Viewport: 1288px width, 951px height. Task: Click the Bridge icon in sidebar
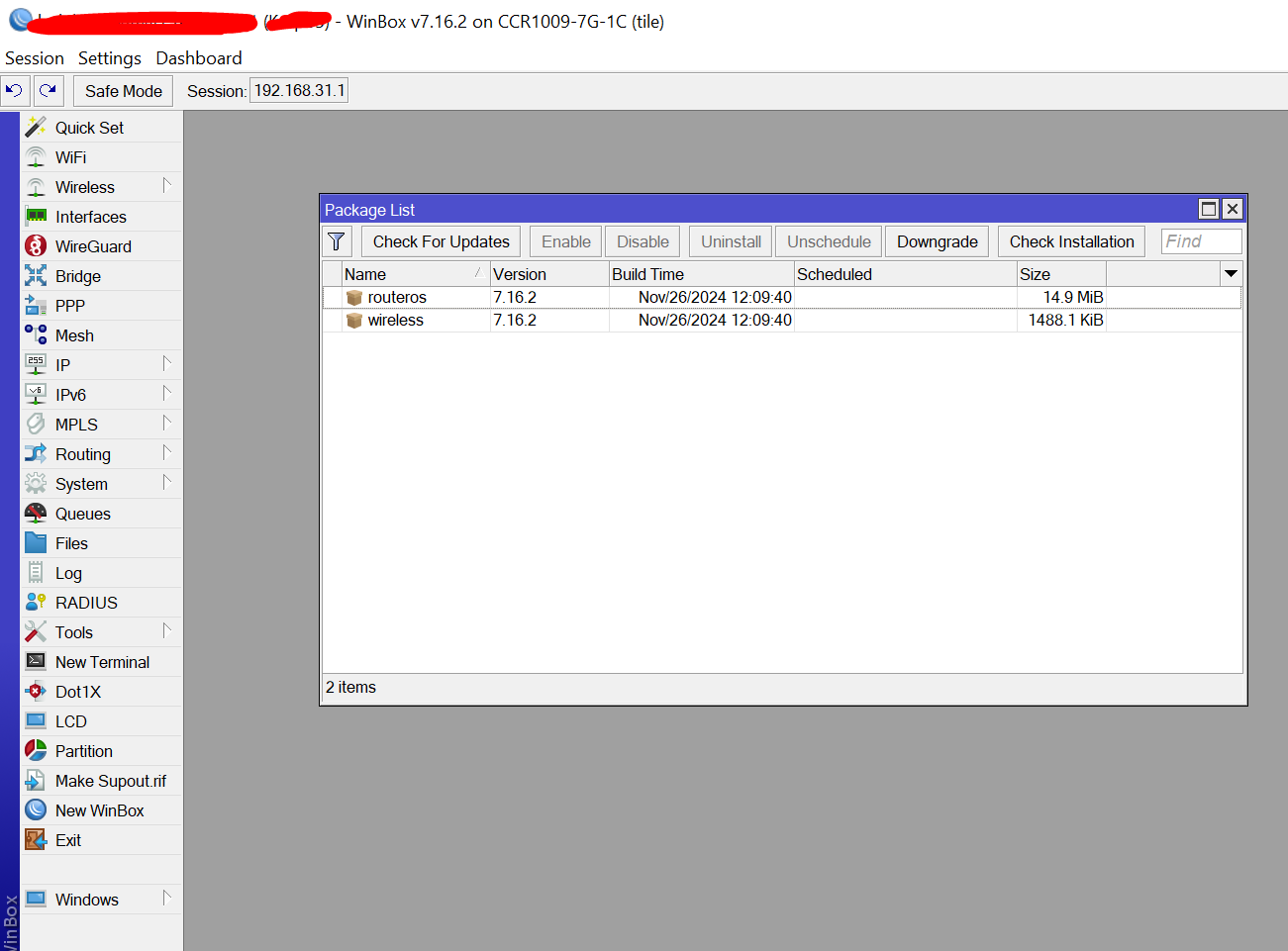click(36, 275)
